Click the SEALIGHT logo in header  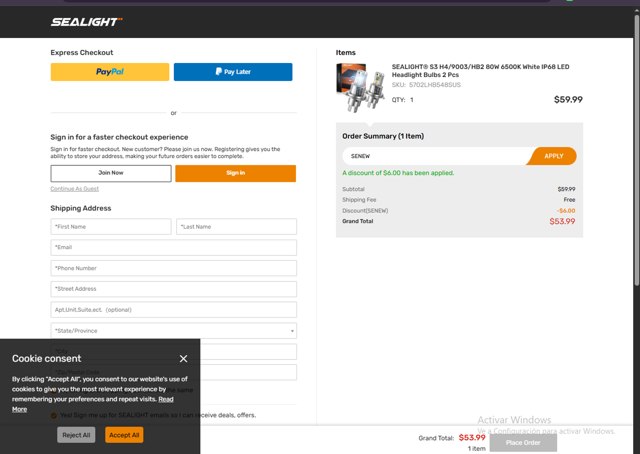click(86, 22)
